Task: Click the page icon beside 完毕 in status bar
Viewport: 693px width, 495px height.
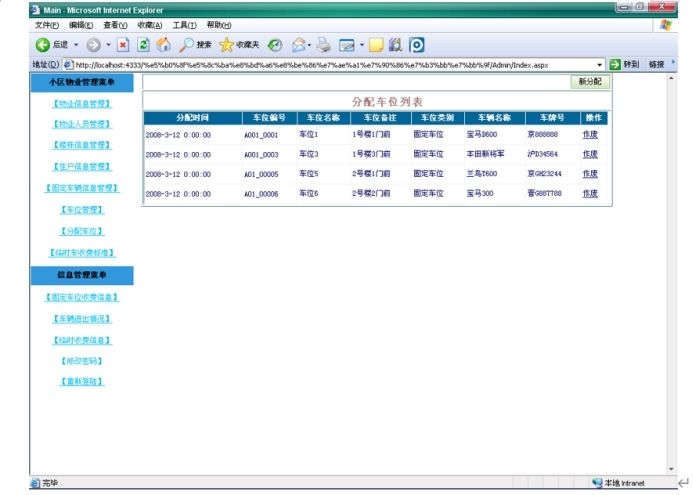Action: 35,483
